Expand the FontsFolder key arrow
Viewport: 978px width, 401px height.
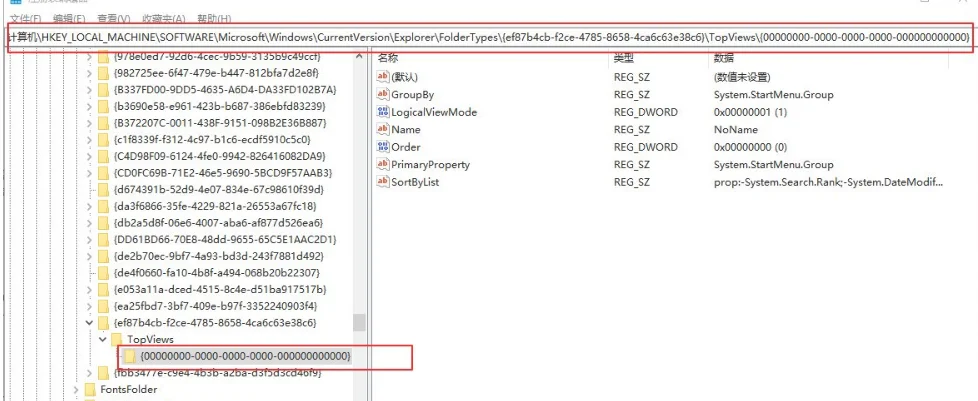tap(75, 389)
